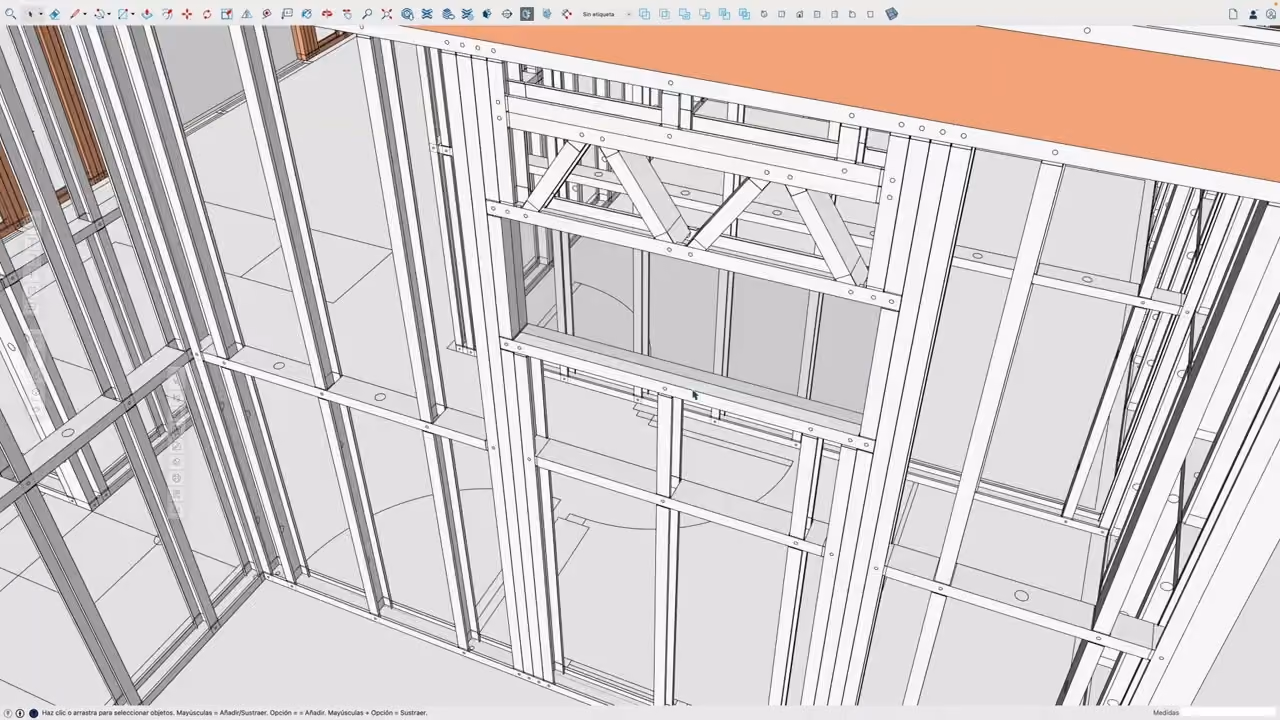Open the Search magnifier in the toolbar's left end
Image resolution: width=1280 pixels, height=720 pixels.
[x=10, y=14]
